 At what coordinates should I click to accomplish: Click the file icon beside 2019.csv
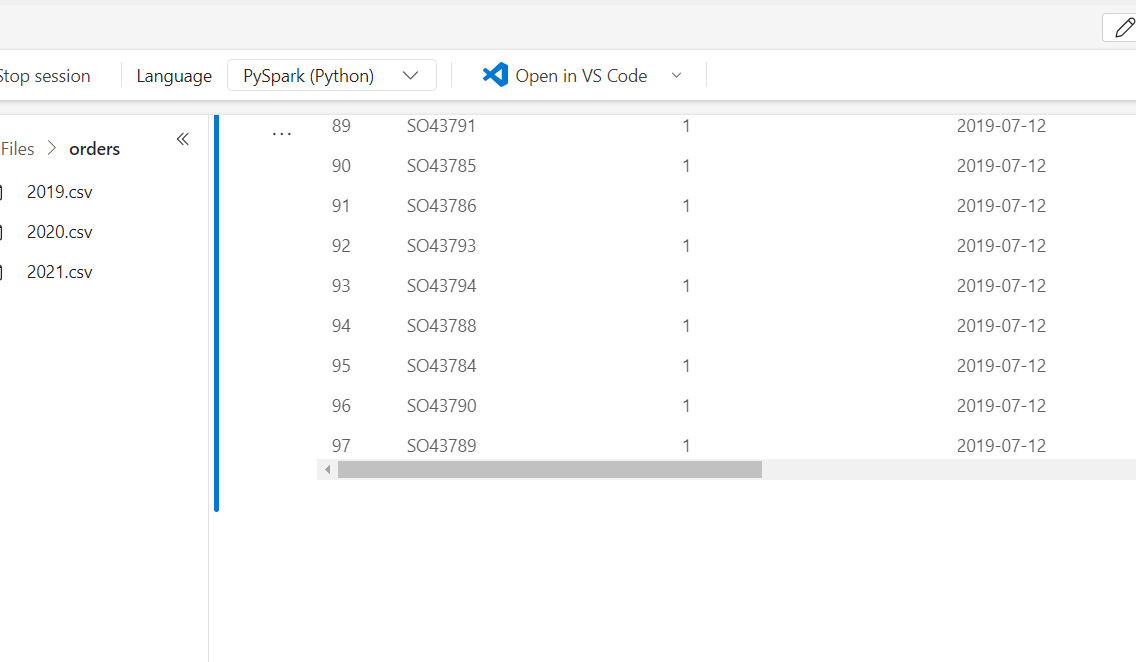(4, 191)
